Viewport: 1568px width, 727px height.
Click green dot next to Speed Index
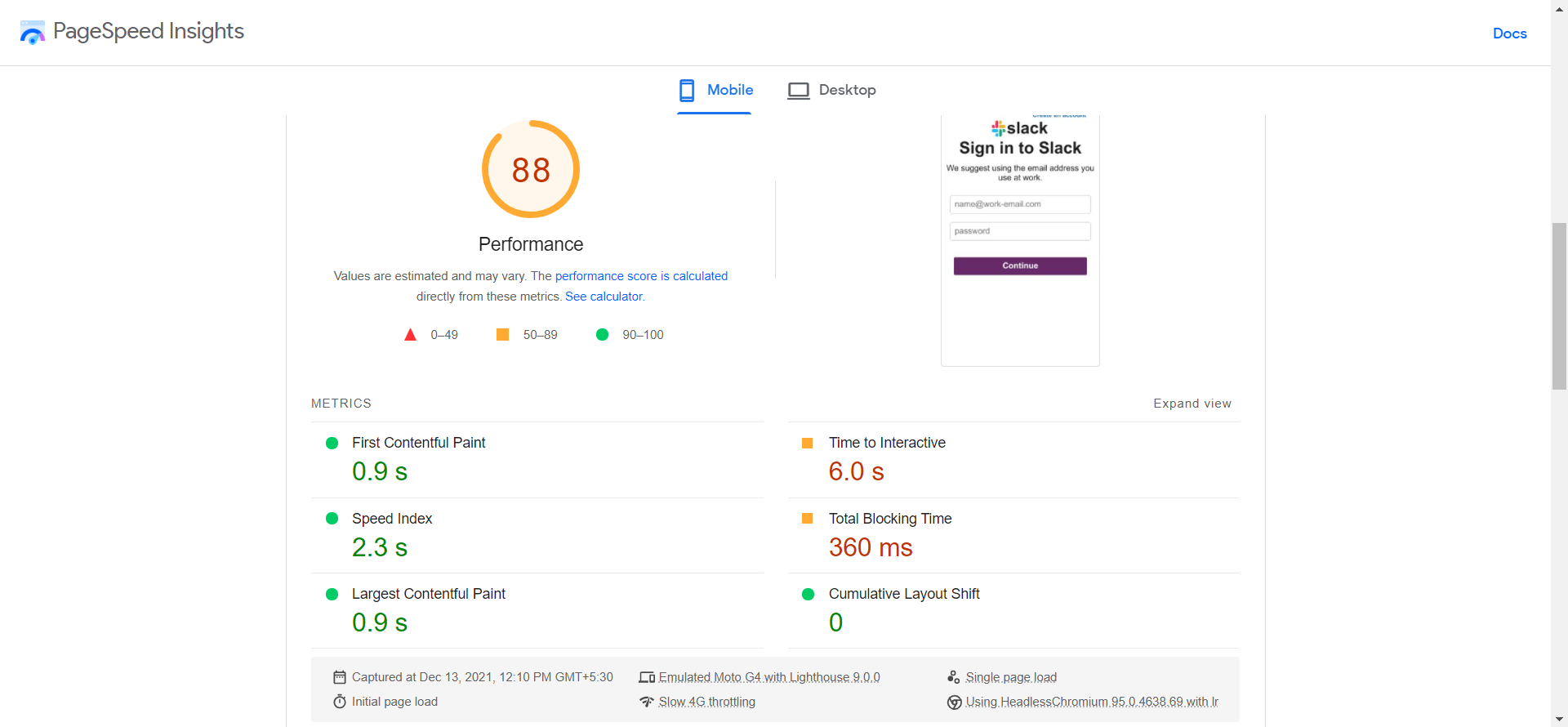(332, 519)
